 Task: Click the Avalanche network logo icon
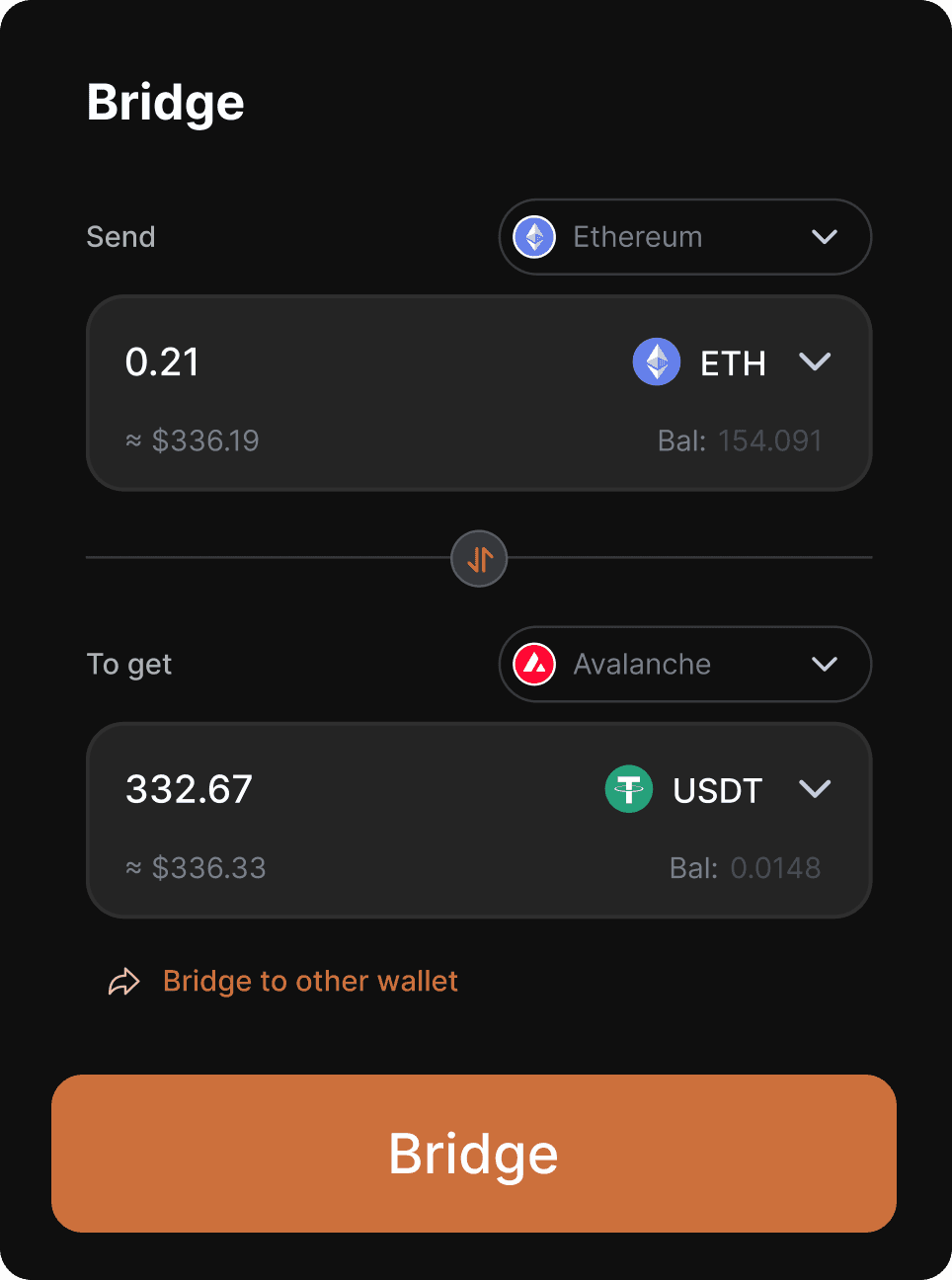[x=535, y=665]
